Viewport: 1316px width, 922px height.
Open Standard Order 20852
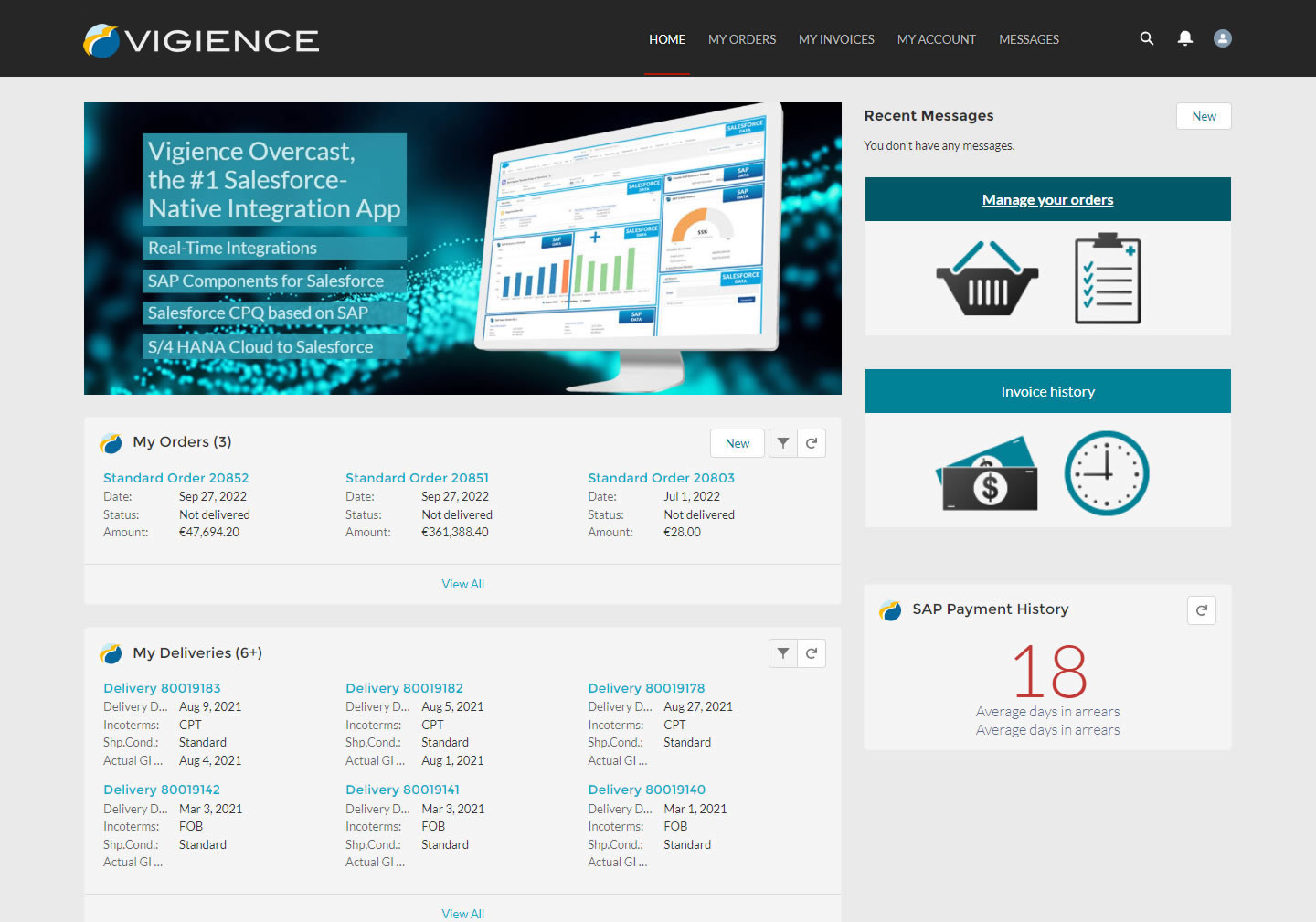click(175, 478)
